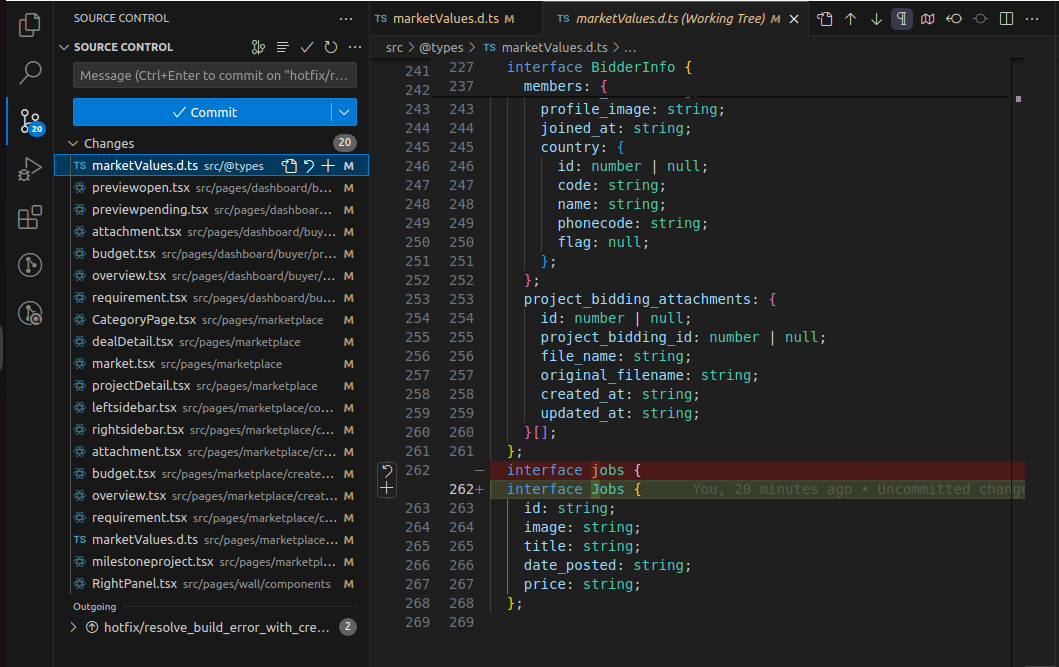The image size is (1059, 667).
Task: Refresh the source control panel
Action: pyautogui.click(x=330, y=47)
